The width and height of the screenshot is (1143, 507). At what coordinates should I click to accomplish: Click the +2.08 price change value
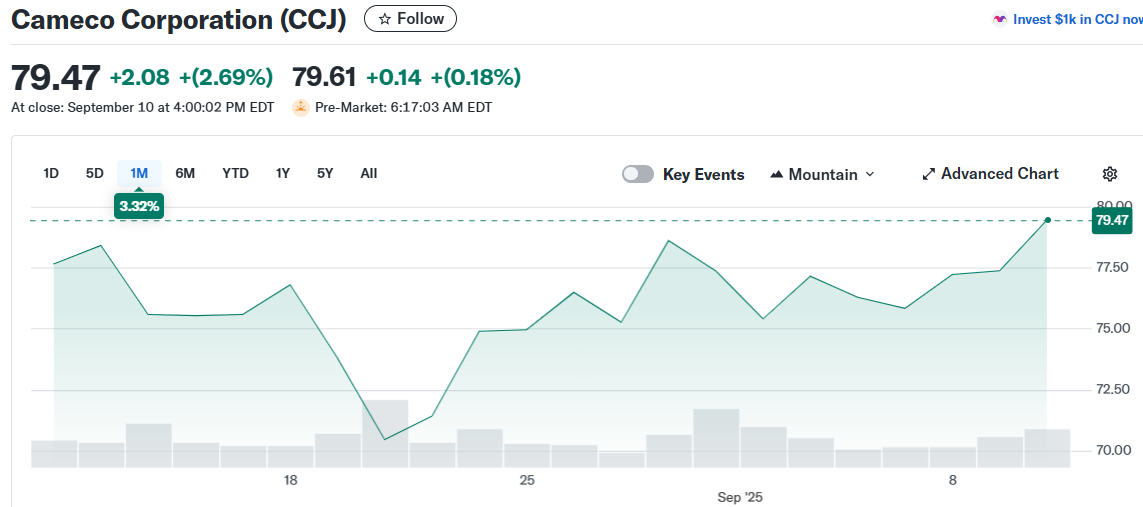[139, 77]
